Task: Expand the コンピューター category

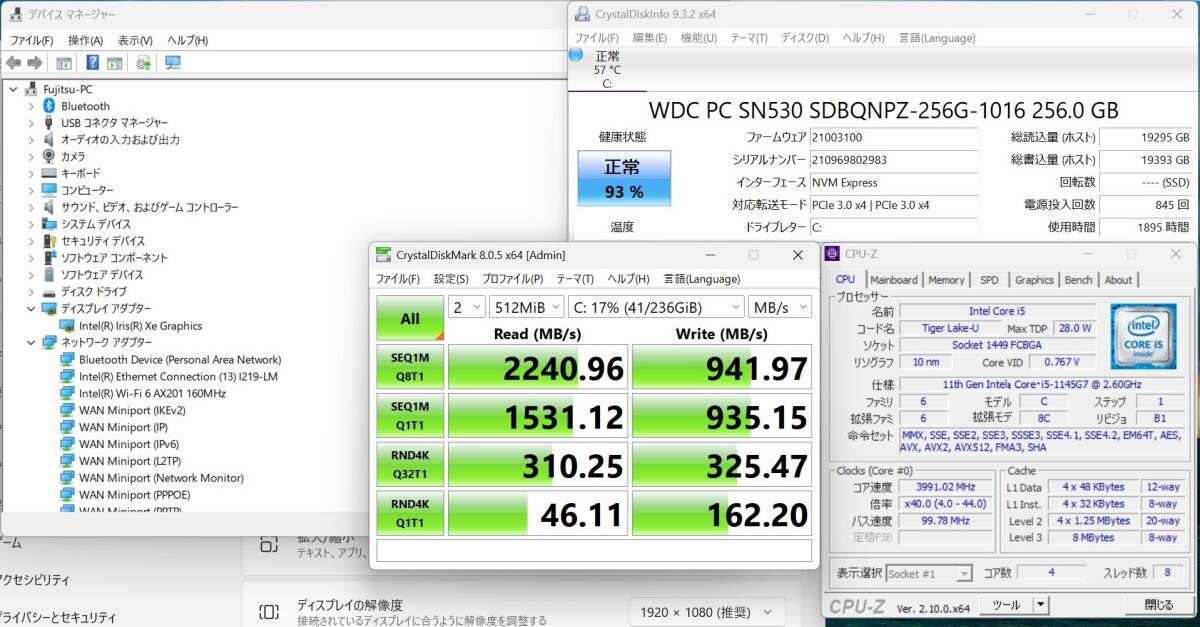Action: 31,190
